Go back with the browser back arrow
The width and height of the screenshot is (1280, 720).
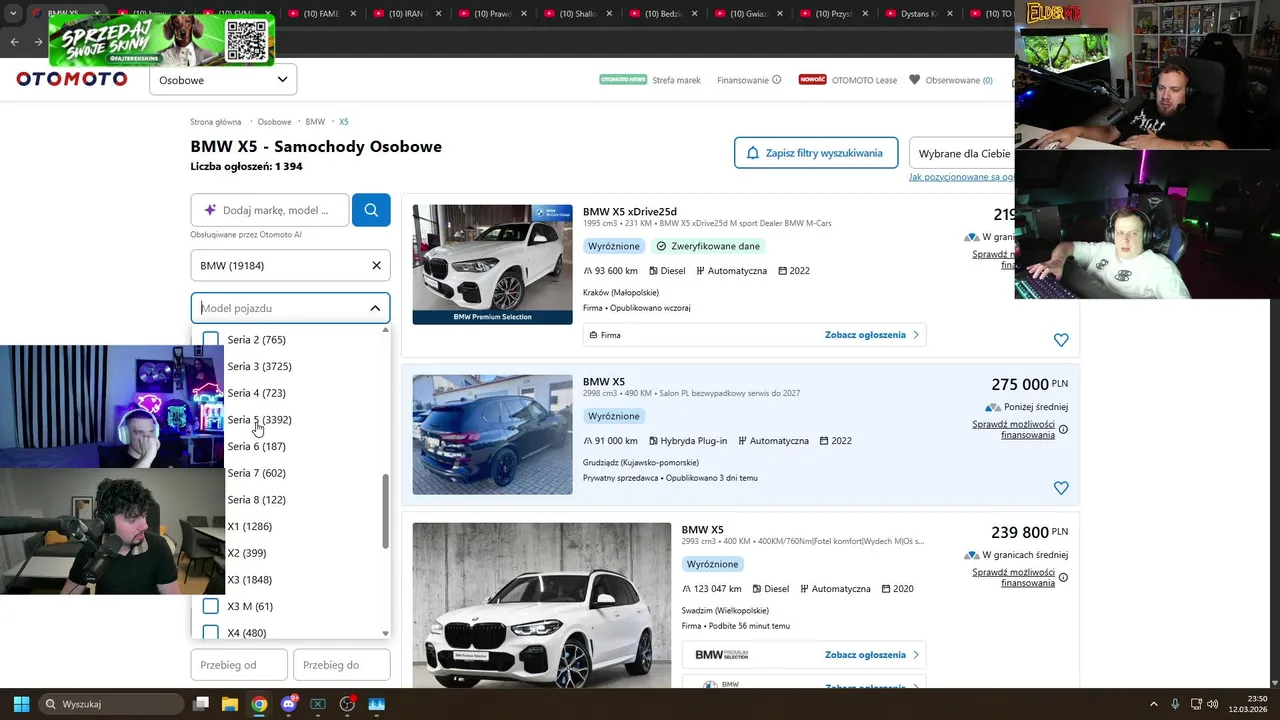[14, 42]
